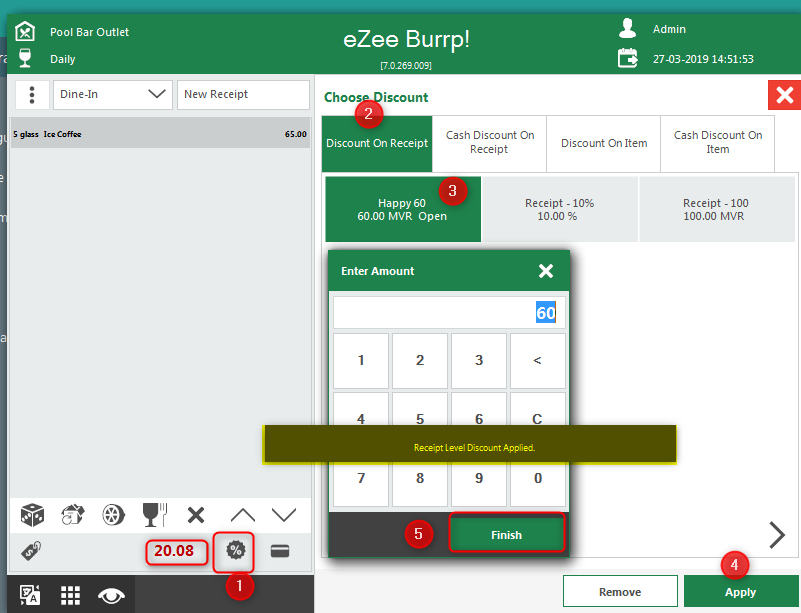Click the Pool Bar Outlet restaurant icon
801x613 pixels.
(25, 32)
